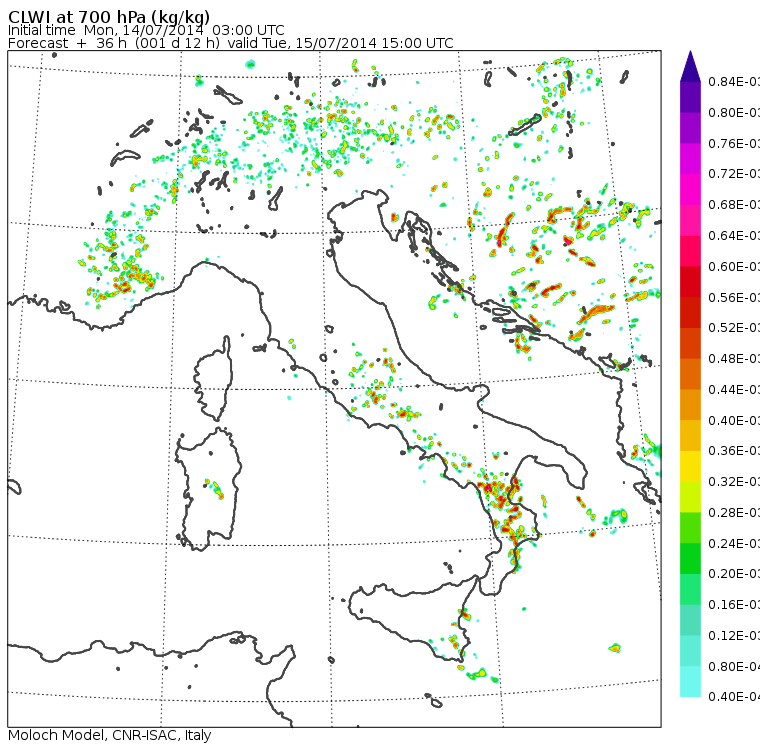
Task: Click the 0.52E-03 colorbar label
Action: tap(733, 328)
